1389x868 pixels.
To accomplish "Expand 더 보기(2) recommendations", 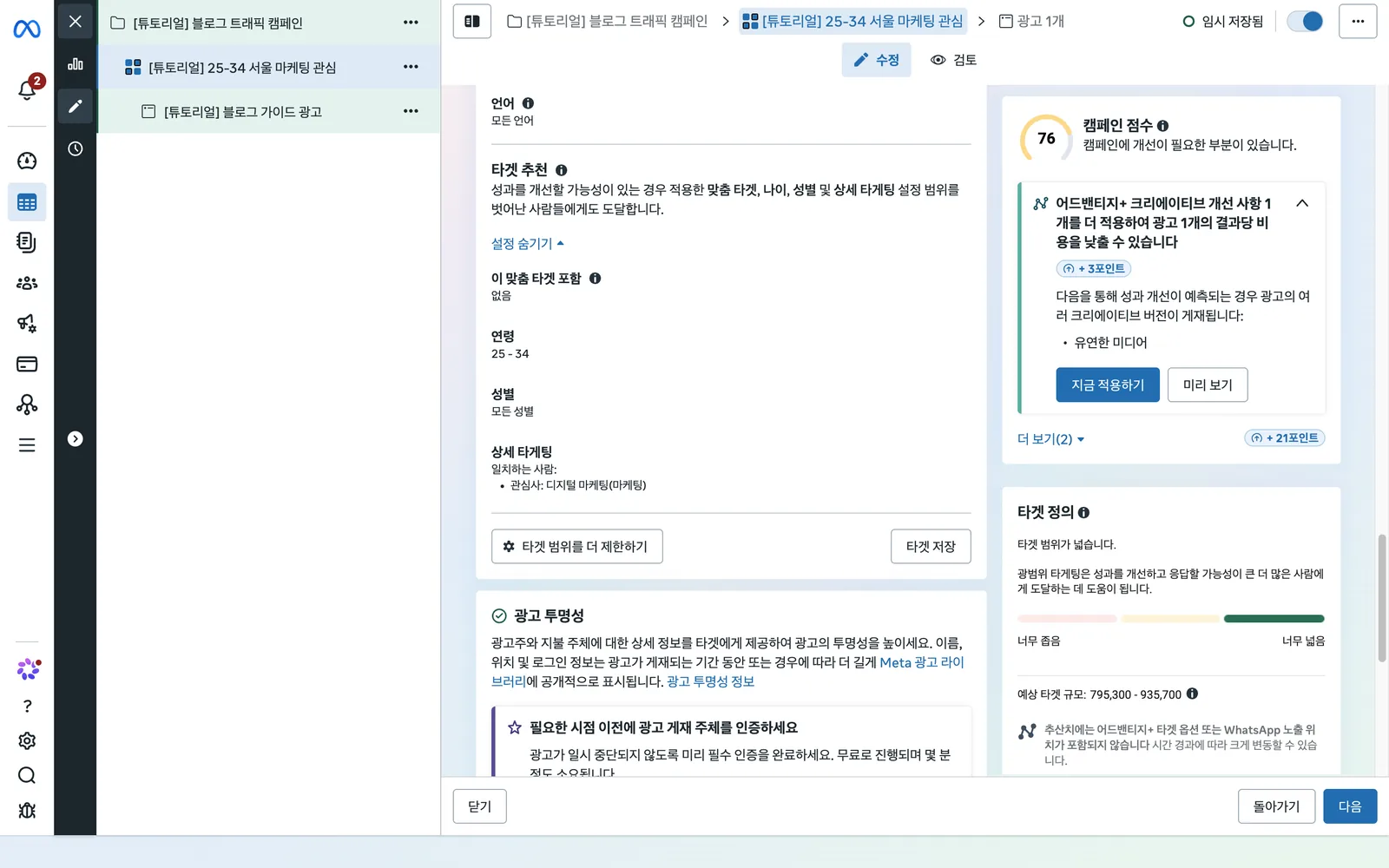I will tap(1050, 439).
